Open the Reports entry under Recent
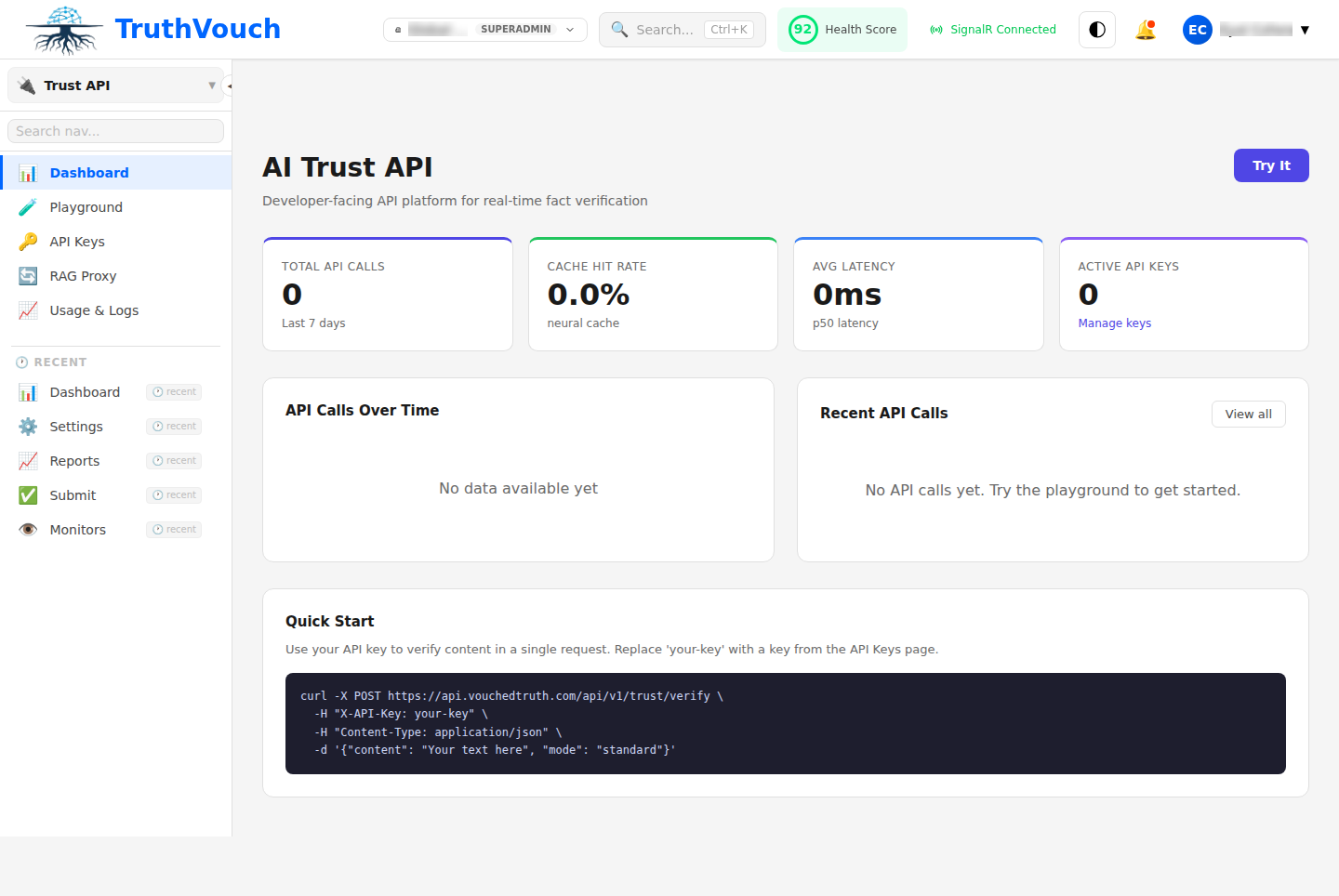This screenshot has height=896, width=1339. pyautogui.click(x=74, y=460)
